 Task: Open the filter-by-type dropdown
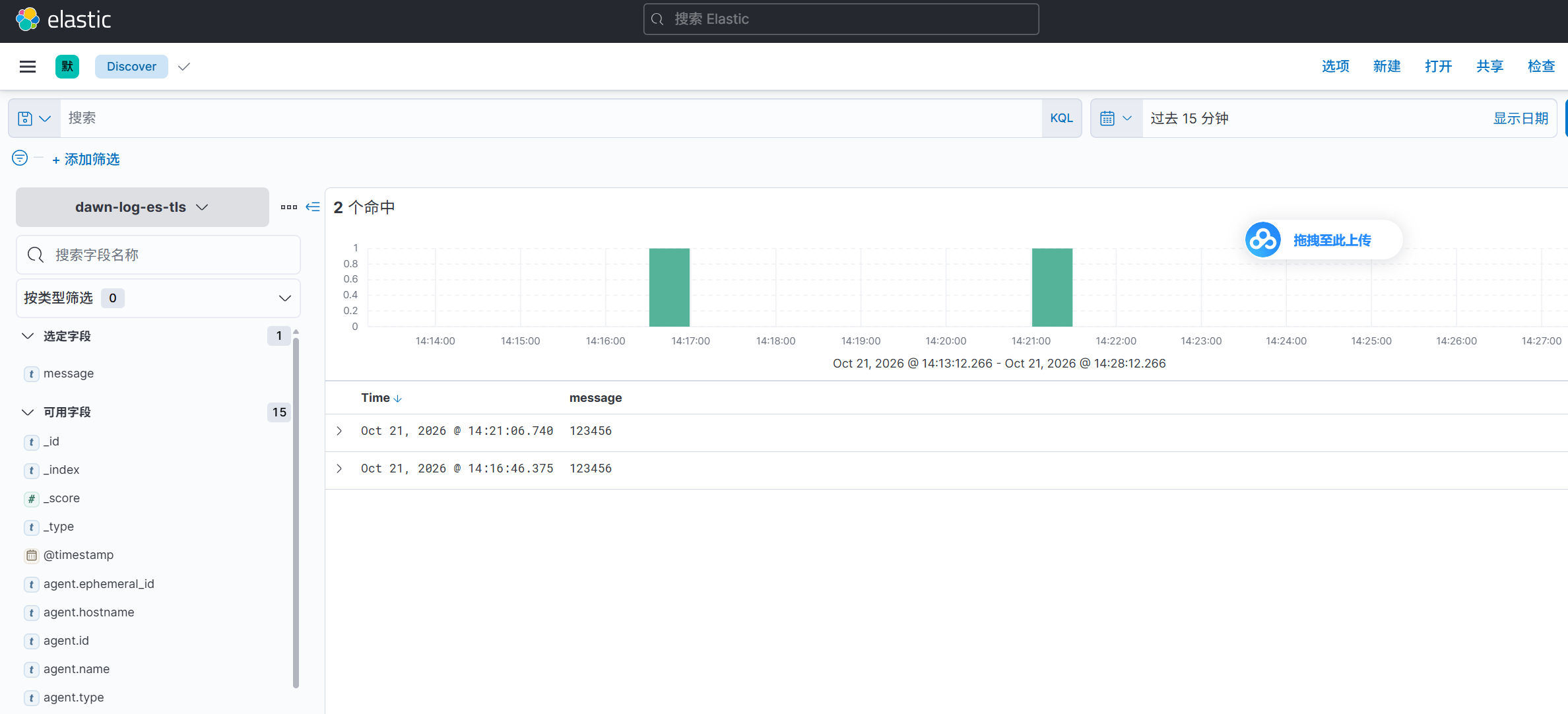(158, 298)
